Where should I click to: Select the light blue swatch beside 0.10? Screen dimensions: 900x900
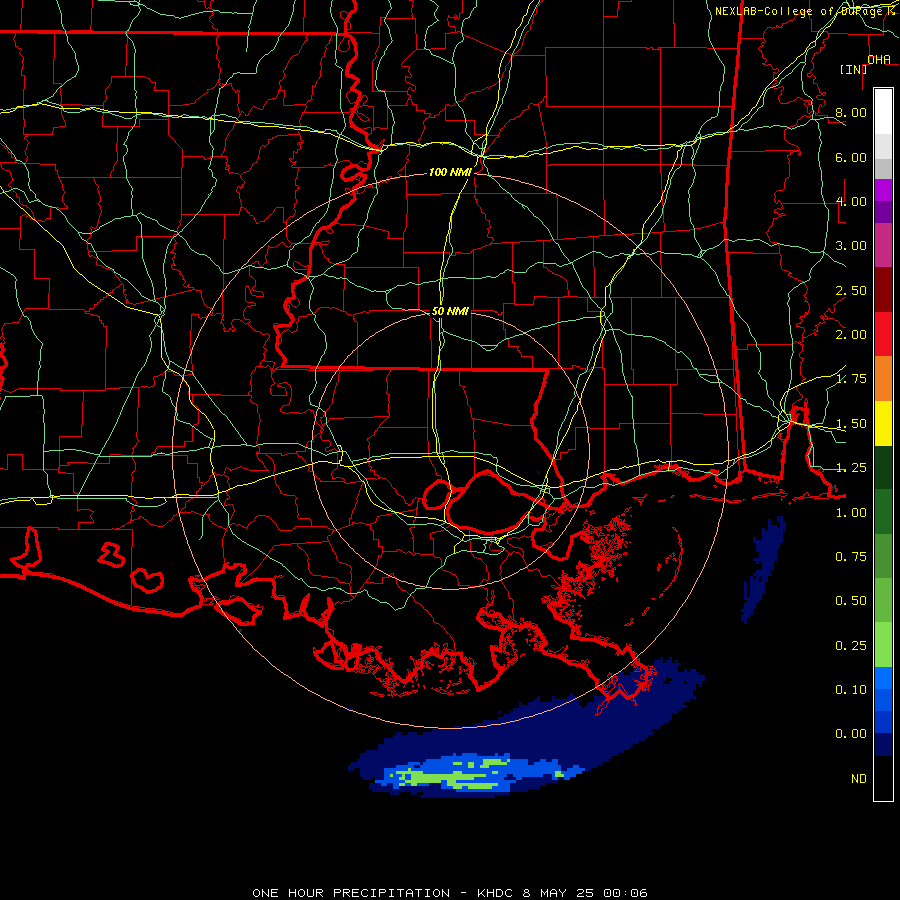[x=883, y=678]
